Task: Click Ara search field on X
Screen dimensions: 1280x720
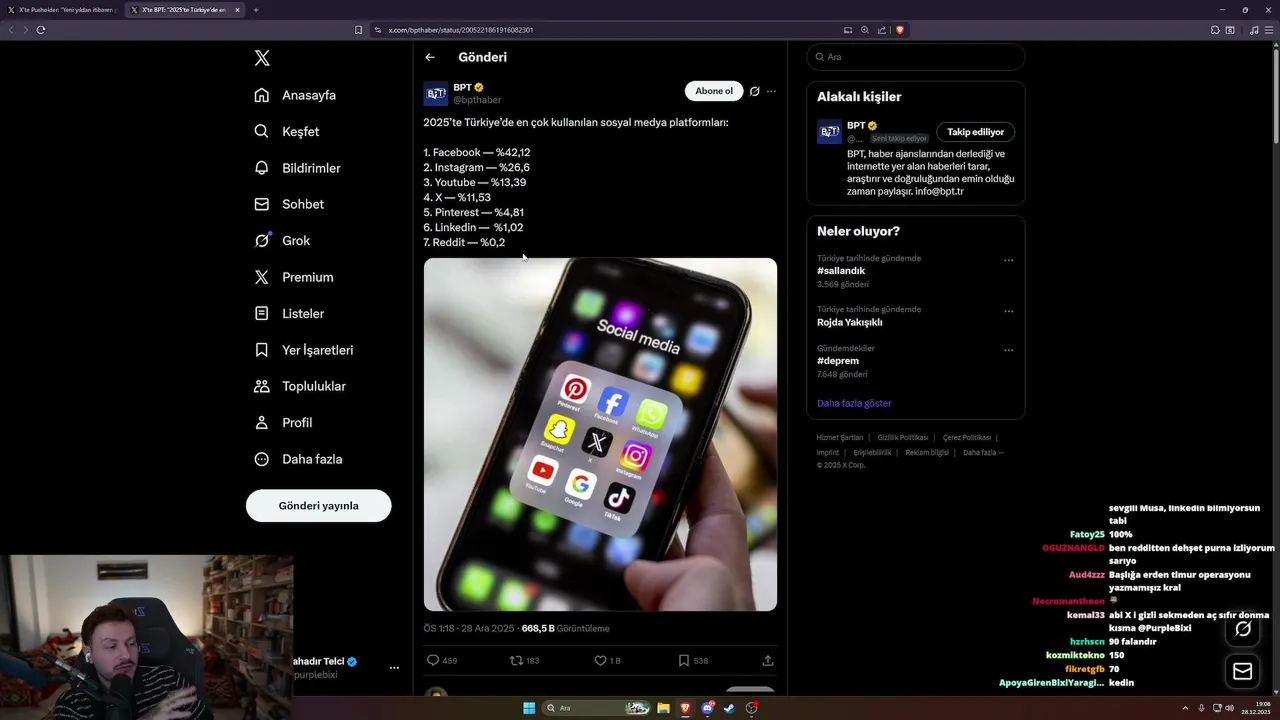Action: (x=916, y=57)
